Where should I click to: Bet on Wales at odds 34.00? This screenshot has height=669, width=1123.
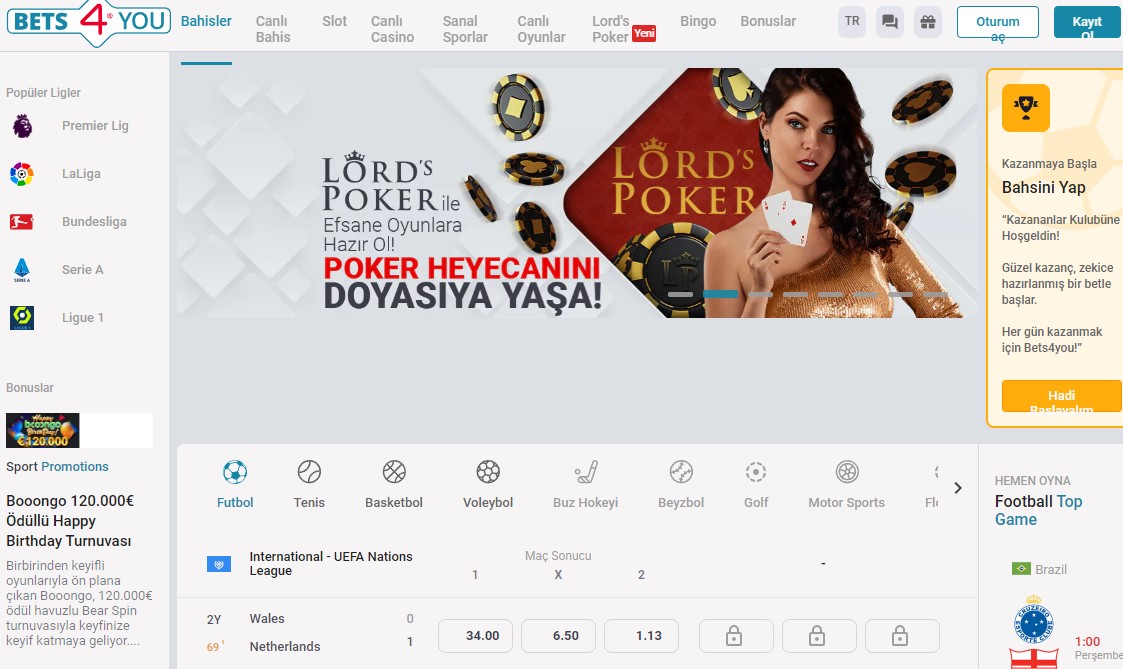tap(476, 636)
